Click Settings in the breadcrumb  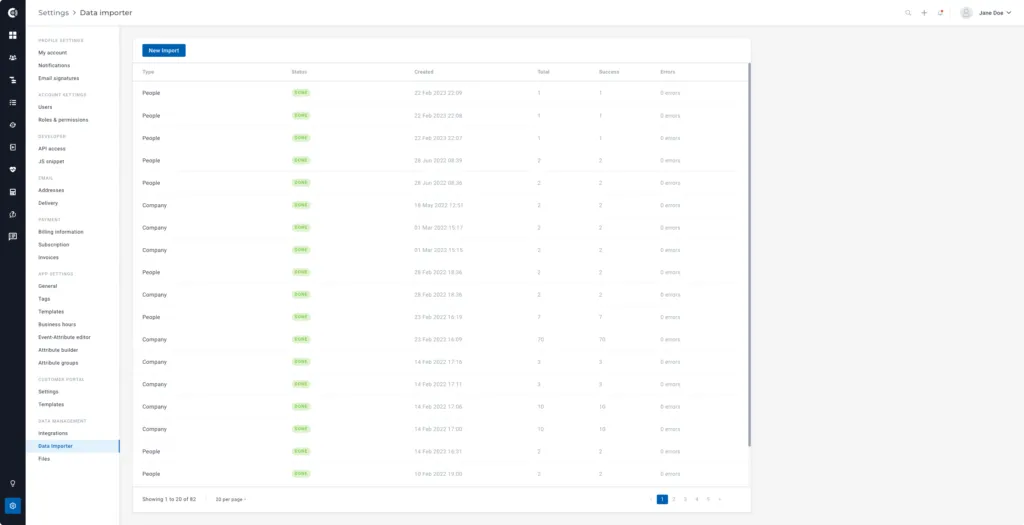pyautogui.click(x=54, y=12)
